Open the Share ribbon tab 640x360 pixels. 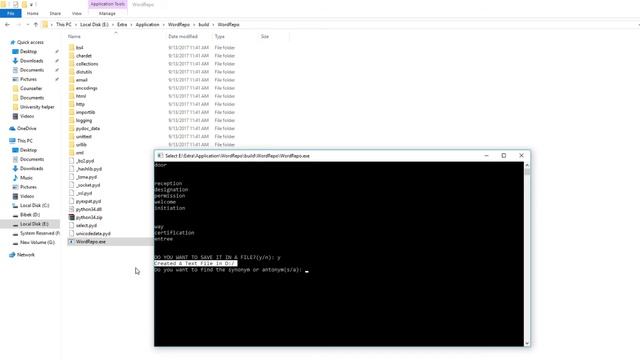tap(55, 13)
